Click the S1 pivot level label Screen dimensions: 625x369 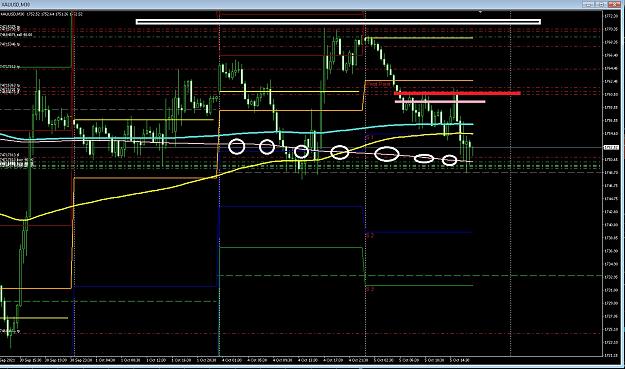tap(369, 137)
